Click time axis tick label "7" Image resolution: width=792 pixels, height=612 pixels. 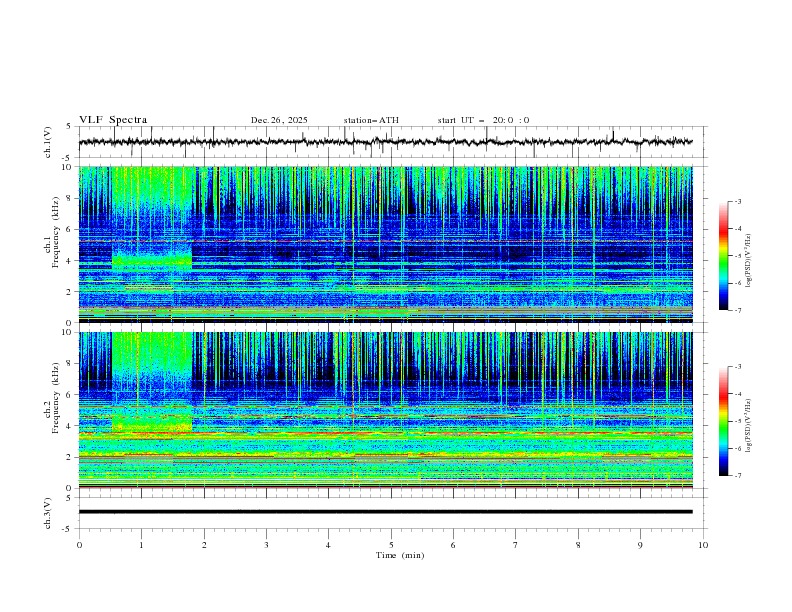pyautogui.click(x=516, y=545)
